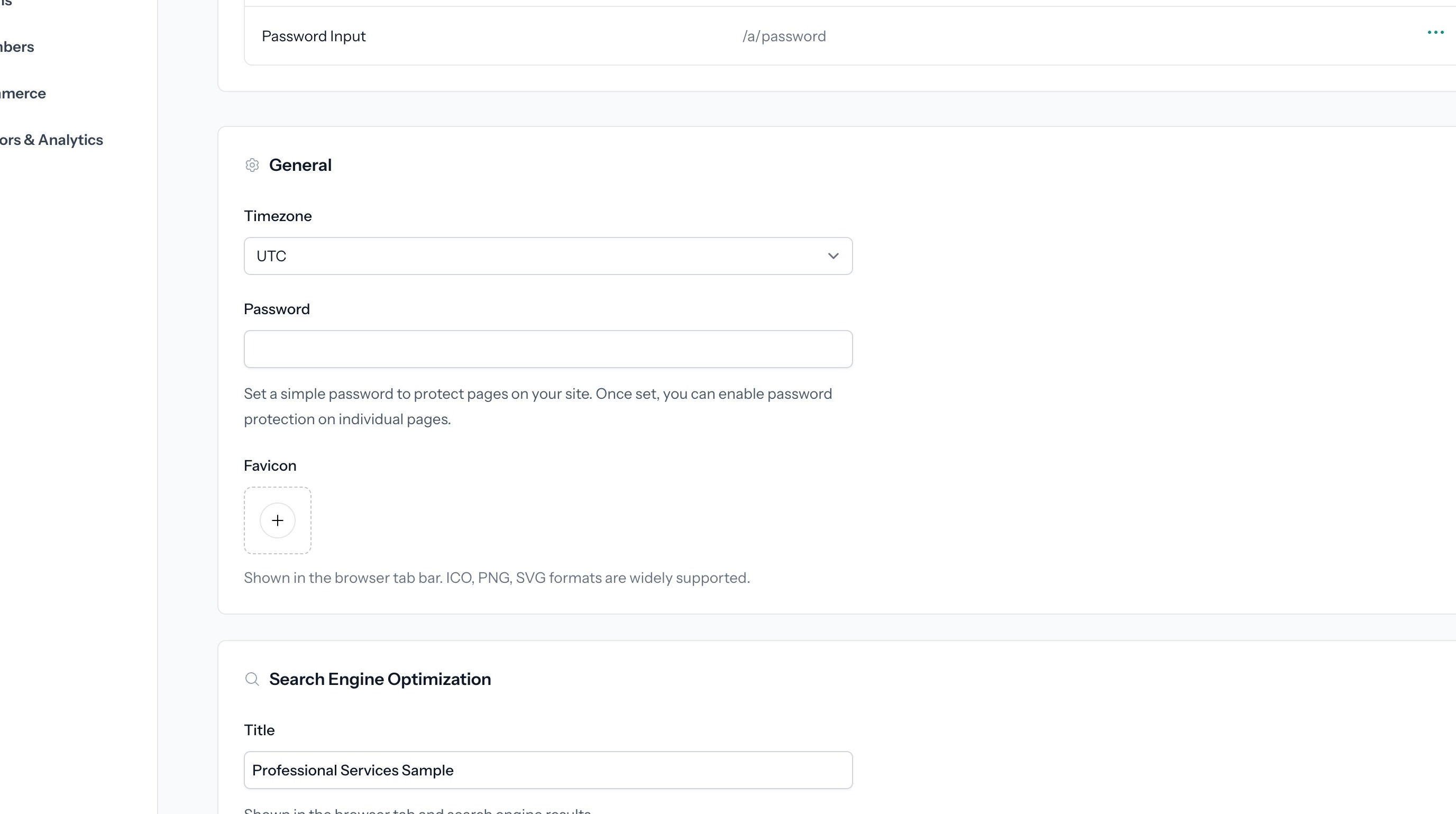Click the plus icon to upload a favicon
This screenshot has height=814, width=1456.
point(277,520)
